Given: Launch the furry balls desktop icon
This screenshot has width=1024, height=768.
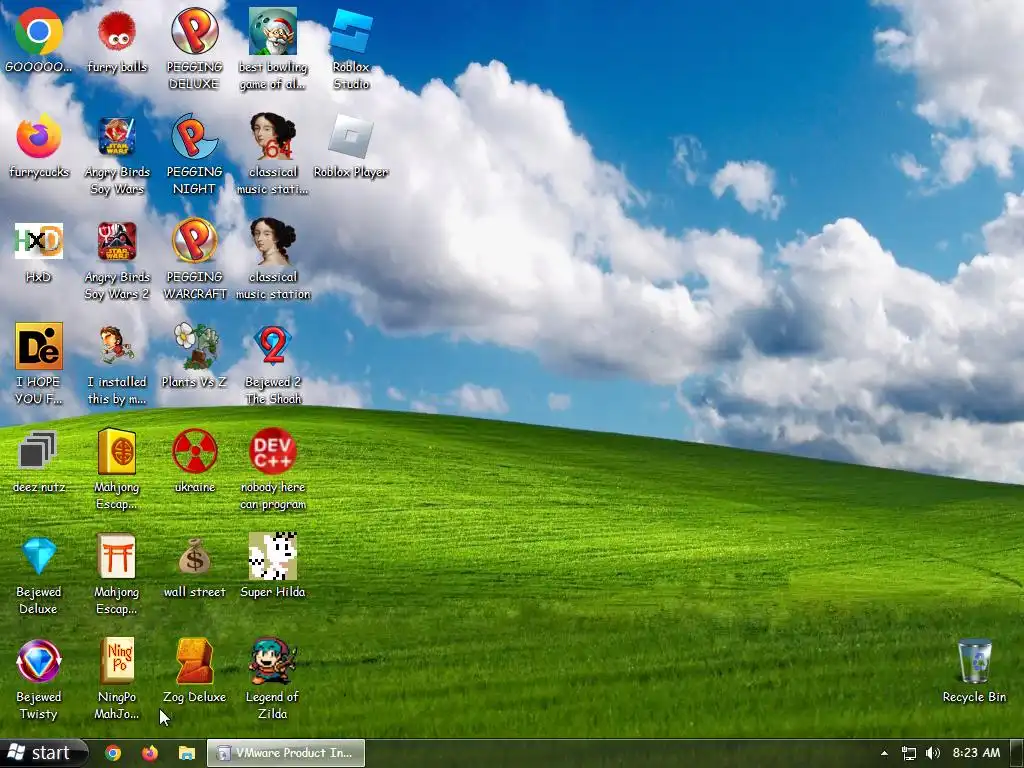Looking at the screenshot, I should click(x=117, y=32).
